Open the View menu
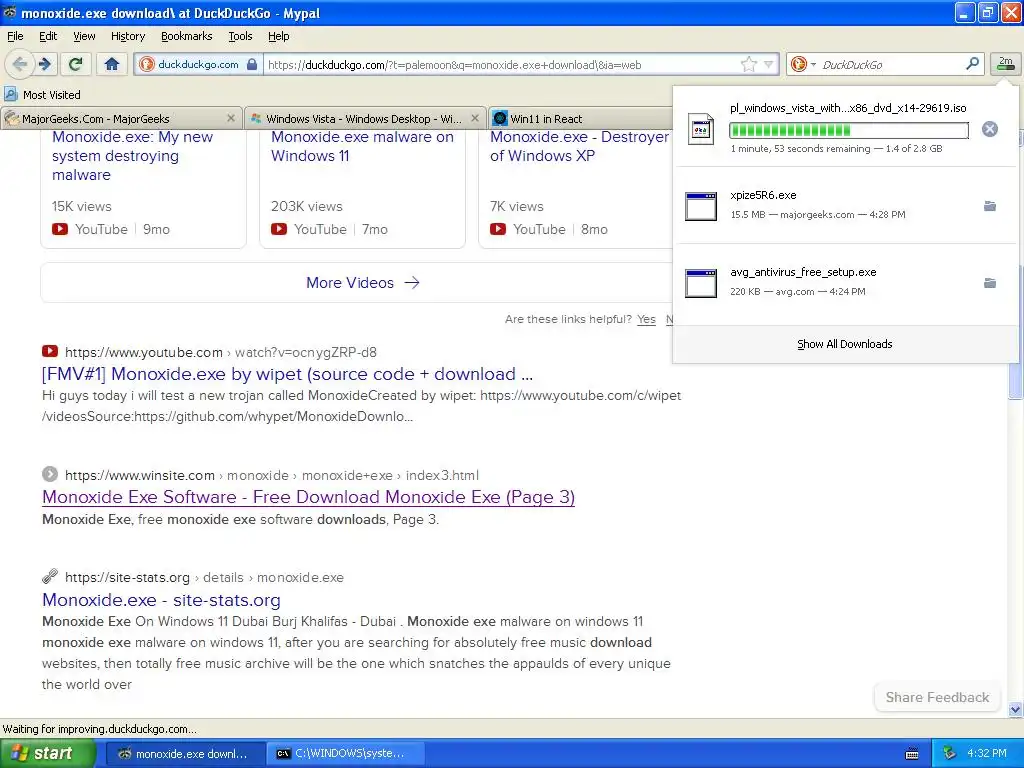Image resolution: width=1024 pixels, height=768 pixels. pos(84,36)
